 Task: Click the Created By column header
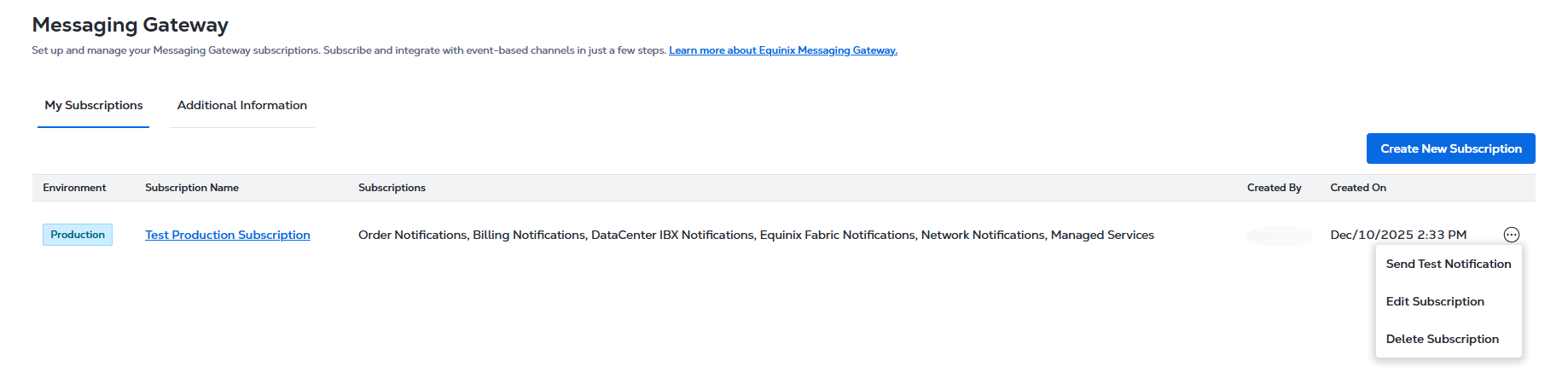pos(1274,188)
